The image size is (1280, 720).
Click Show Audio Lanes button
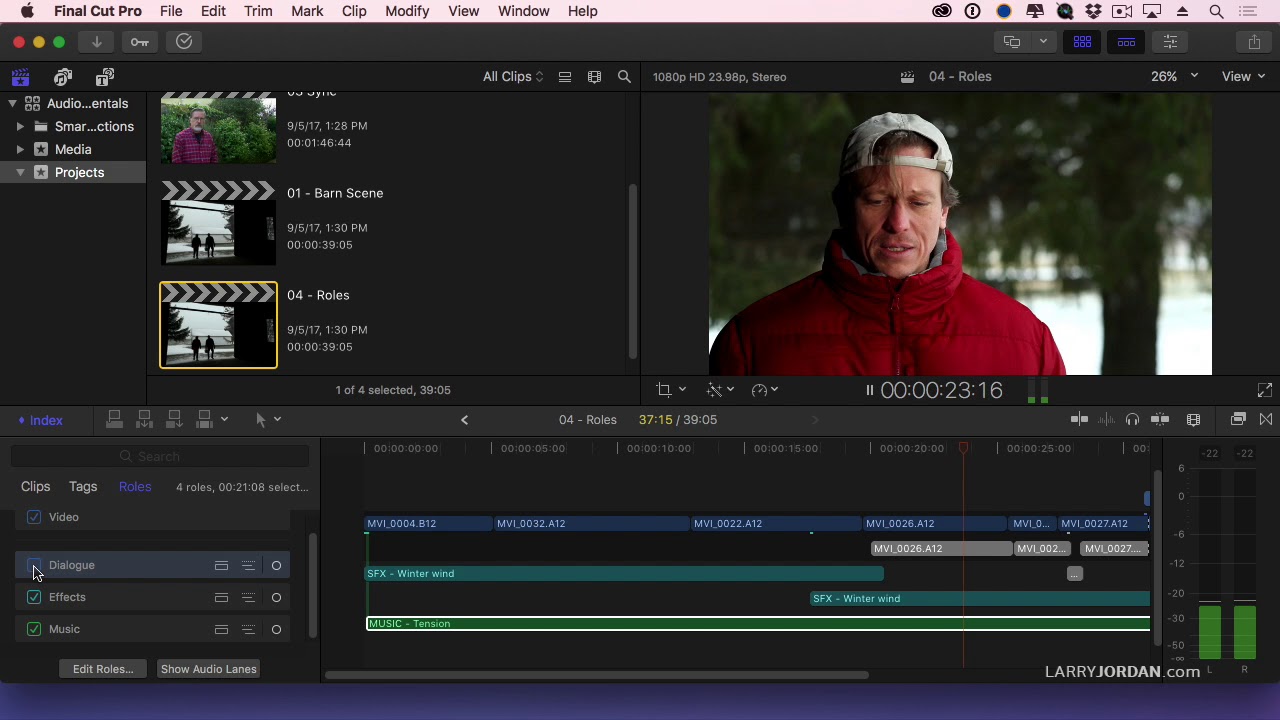coord(209,669)
